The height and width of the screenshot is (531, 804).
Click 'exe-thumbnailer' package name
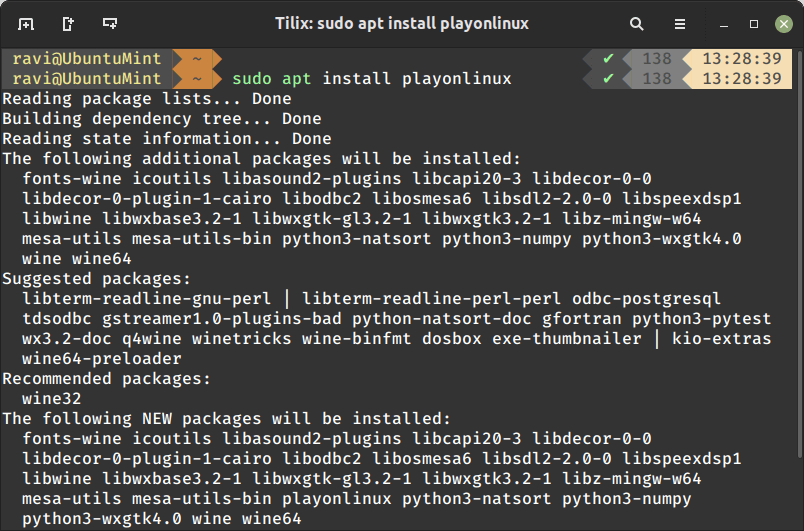pos(567,338)
